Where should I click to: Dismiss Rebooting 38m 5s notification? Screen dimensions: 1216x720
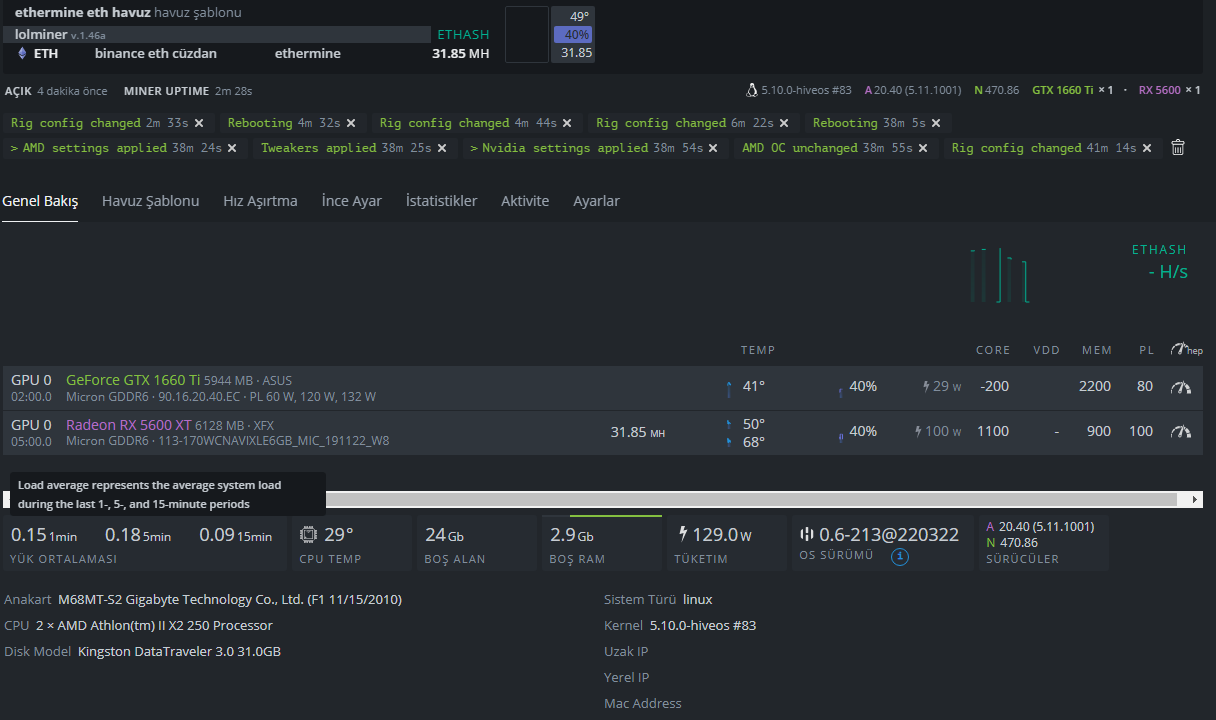click(936, 123)
